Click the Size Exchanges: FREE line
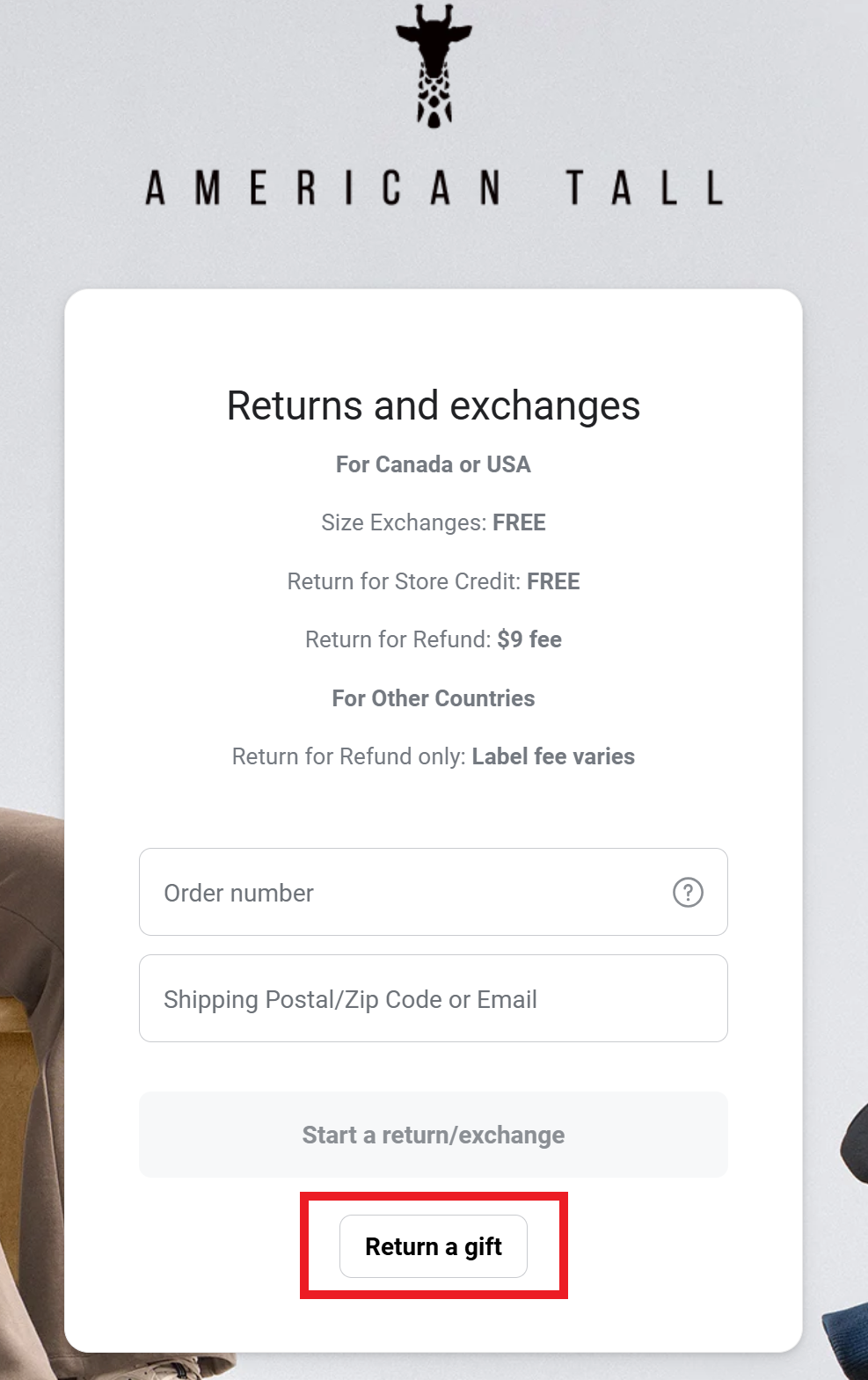The image size is (868, 1380). click(434, 522)
